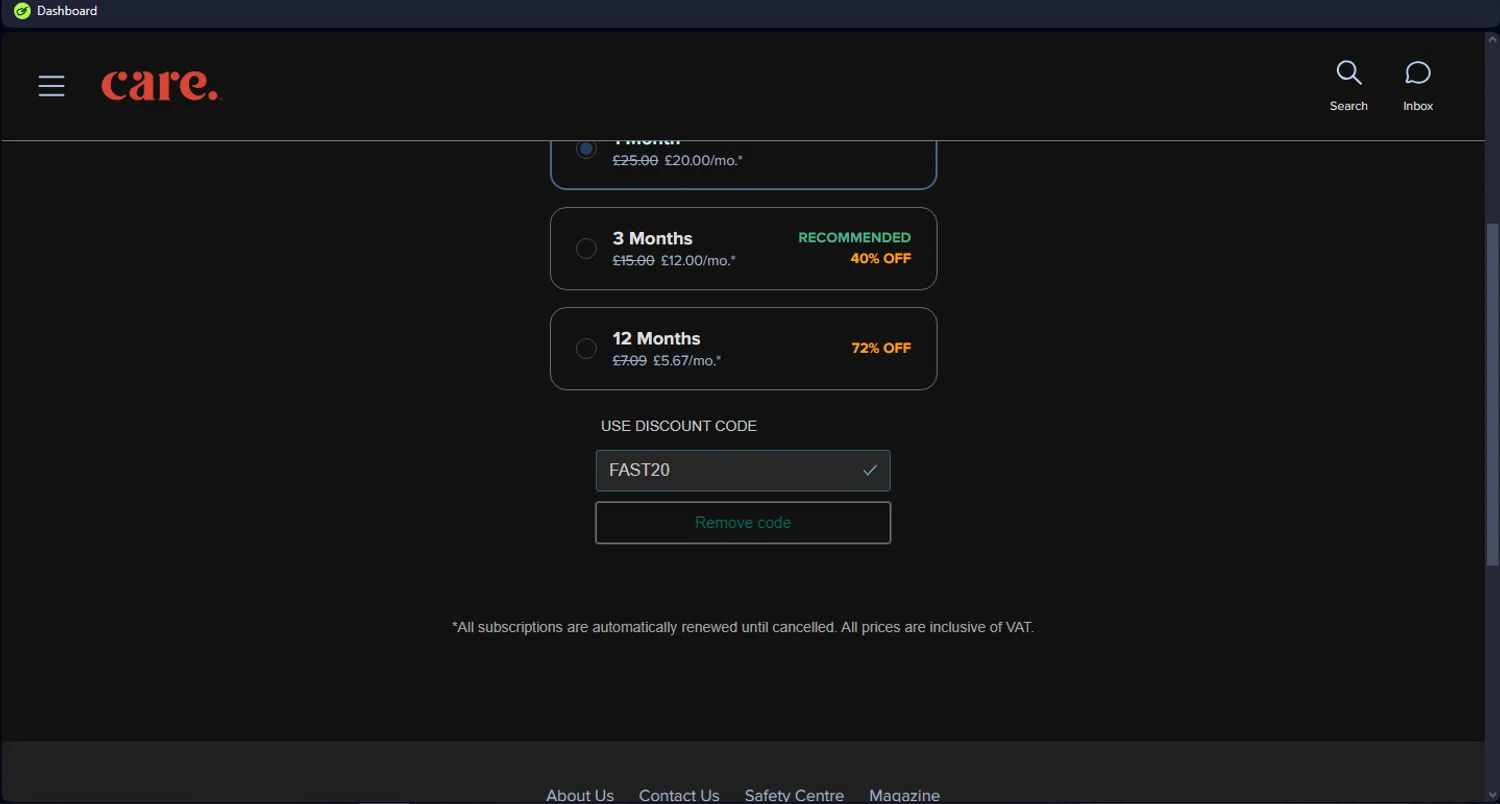Click the £12.00/mo.* price text
Image resolution: width=1500 pixels, height=804 pixels.
698,261
